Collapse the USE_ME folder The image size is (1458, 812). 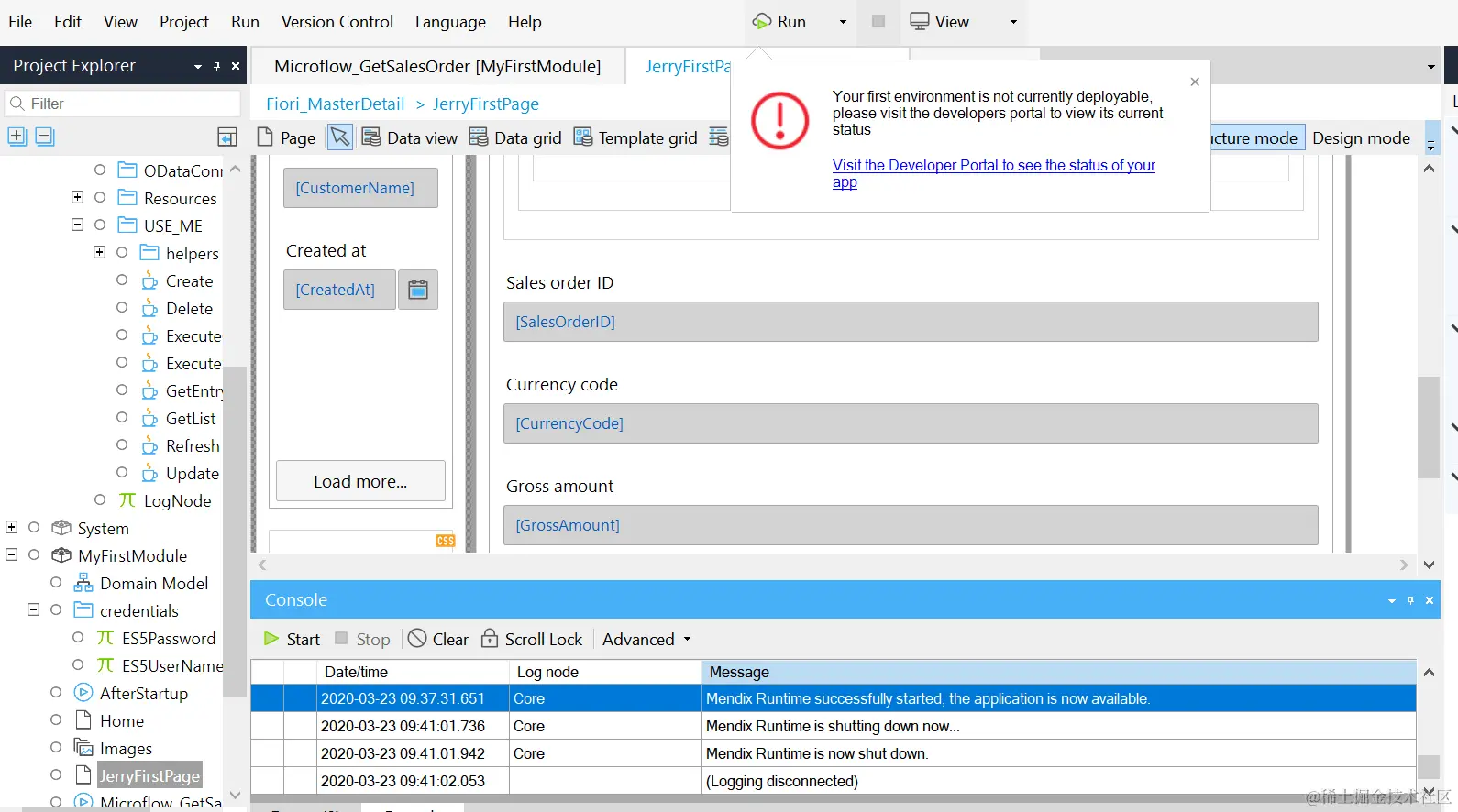pyautogui.click(x=78, y=225)
